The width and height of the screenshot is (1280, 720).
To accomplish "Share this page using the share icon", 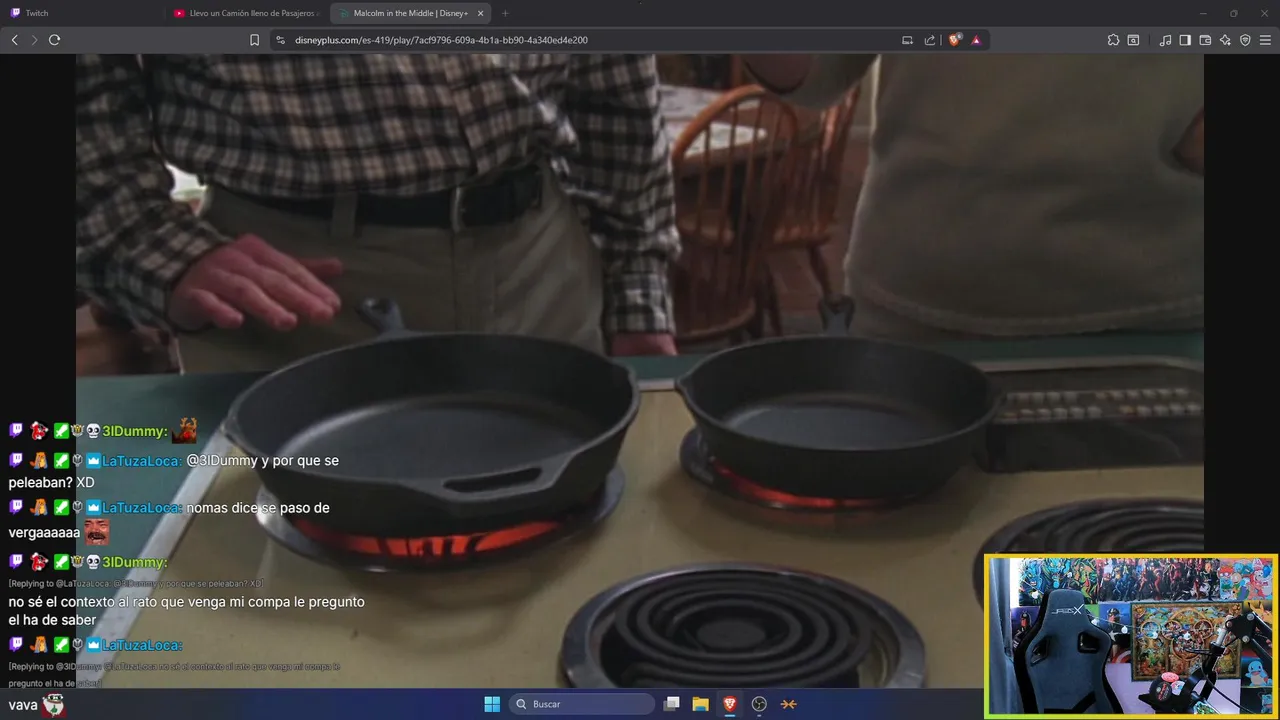I will [x=930, y=40].
